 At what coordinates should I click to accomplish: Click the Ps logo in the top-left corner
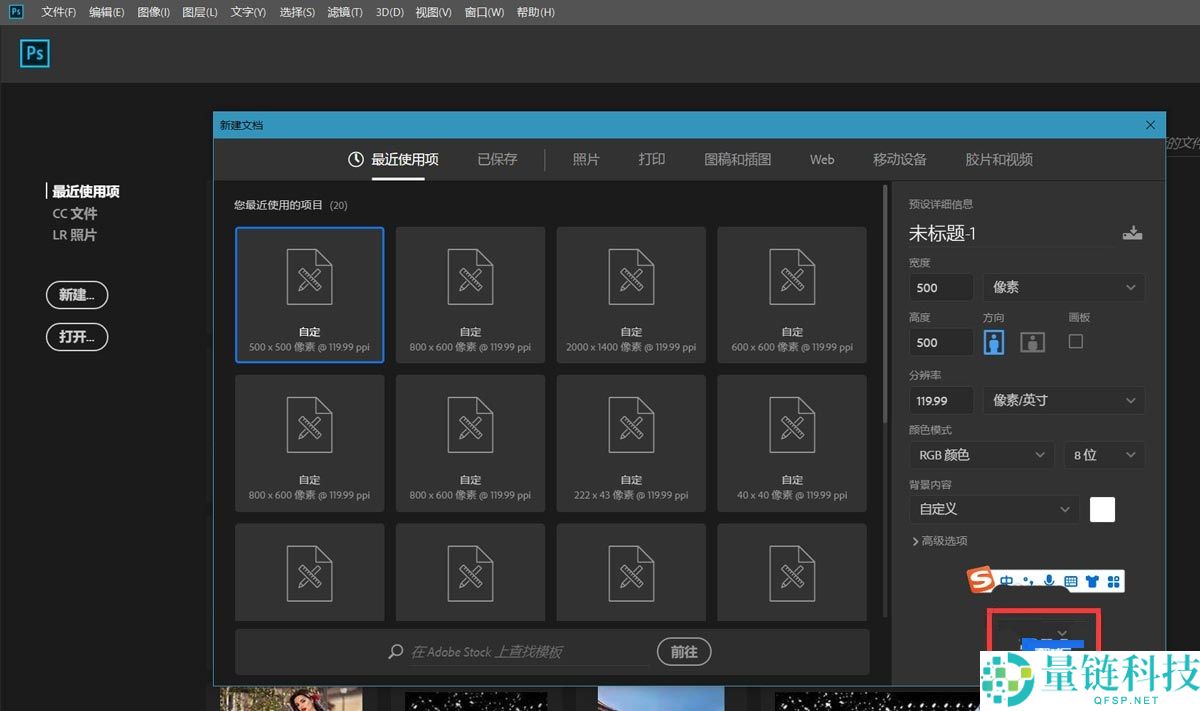click(x=34, y=53)
